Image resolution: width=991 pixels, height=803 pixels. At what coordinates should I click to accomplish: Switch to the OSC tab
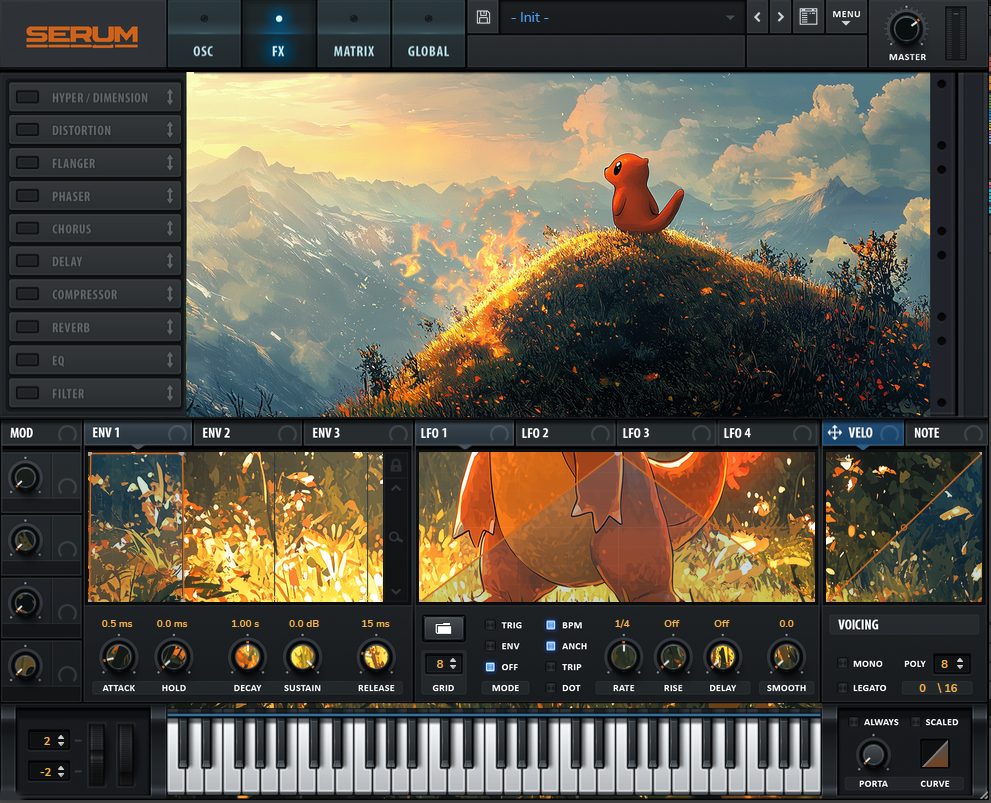204,33
